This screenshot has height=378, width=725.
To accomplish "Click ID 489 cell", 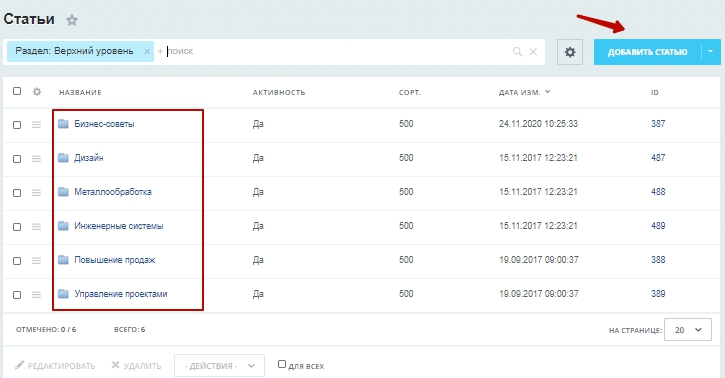I will coord(658,226).
